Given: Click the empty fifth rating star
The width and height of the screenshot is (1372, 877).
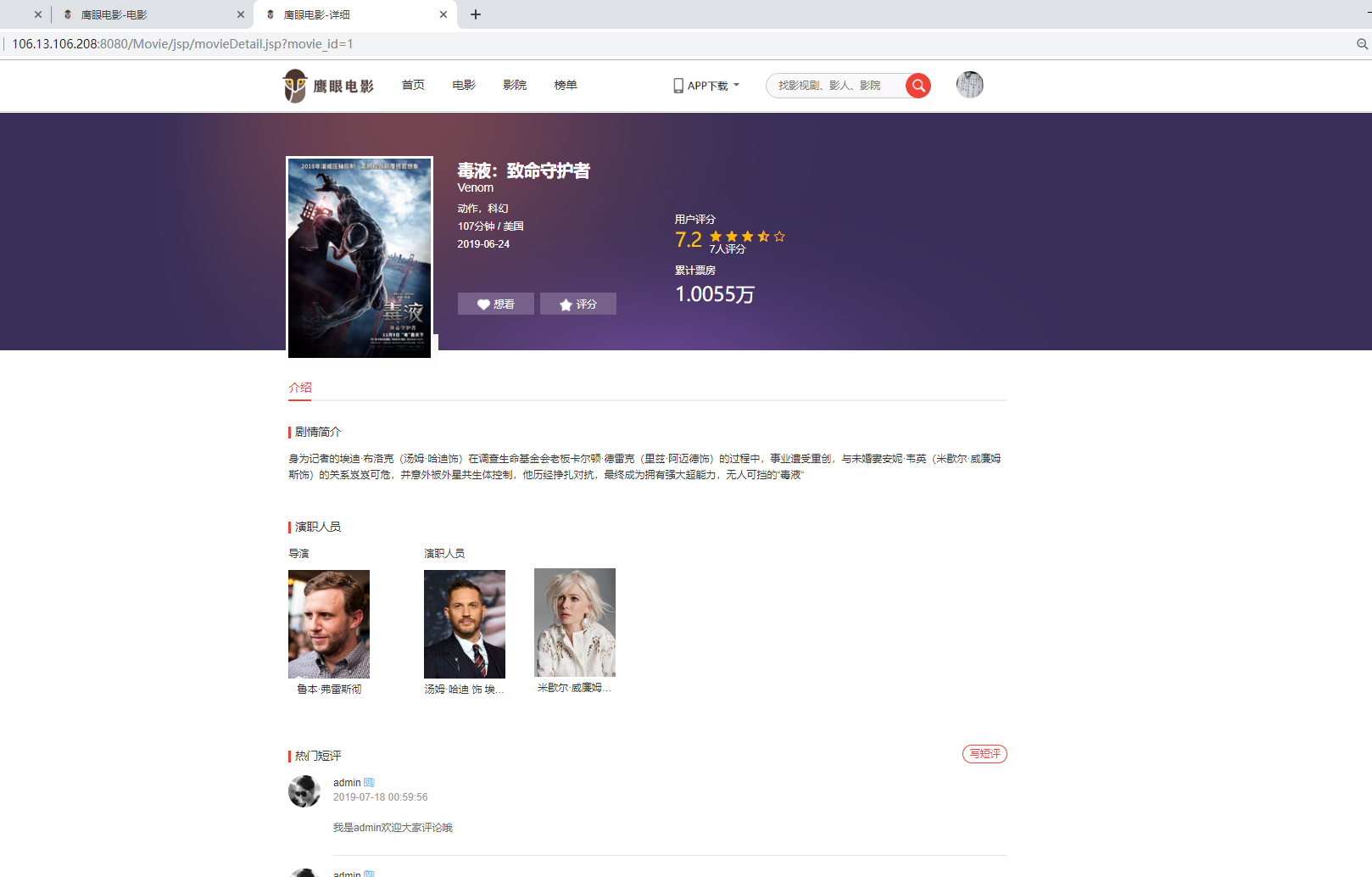Looking at the screenshot, I should pos(779,236).
